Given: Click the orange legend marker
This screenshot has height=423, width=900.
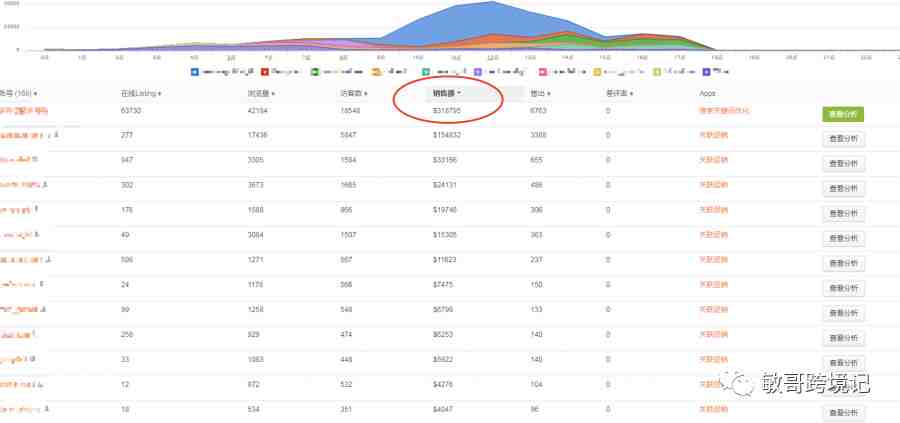Looking at the screenshot, I should [x=375, y=72].
